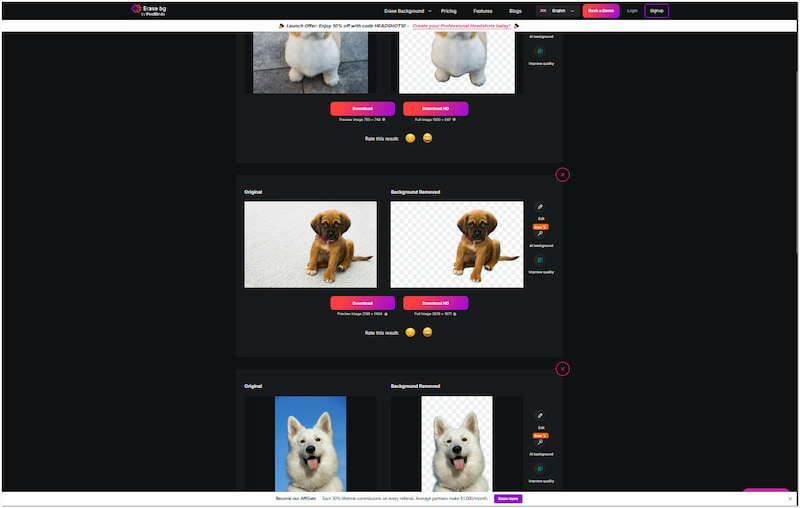800x508 pixels.
Task: Remove the brown puppy result card
Action: point(562,174)
